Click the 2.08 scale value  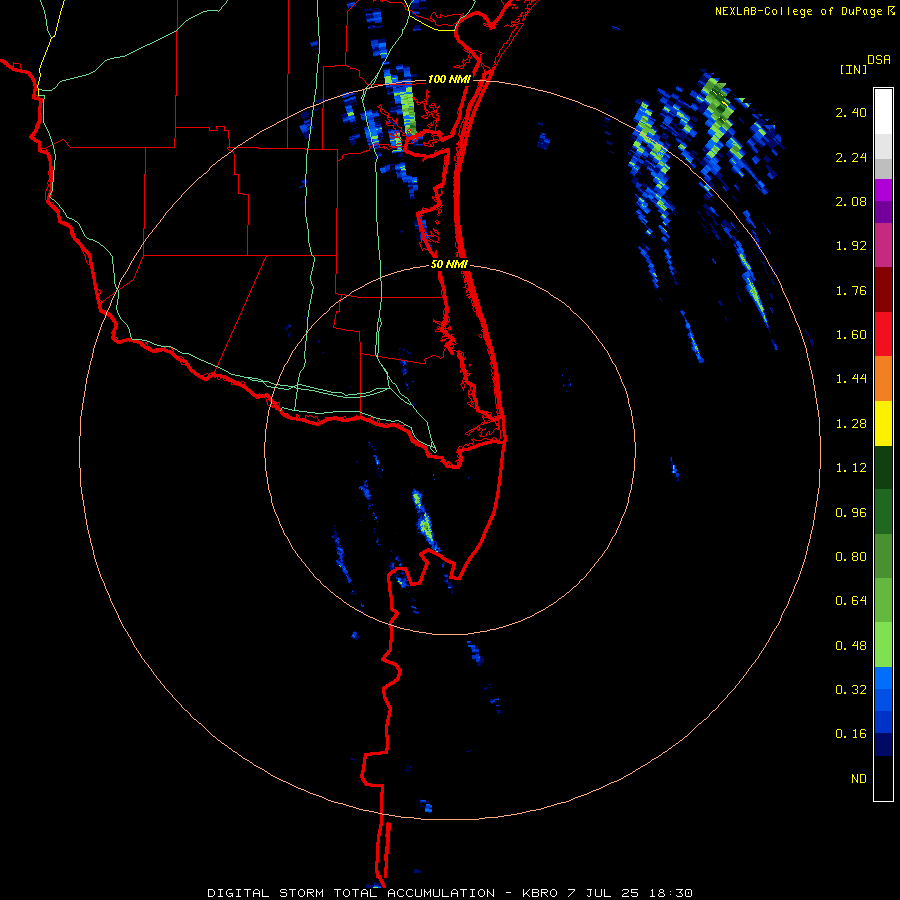click(851, 201)
